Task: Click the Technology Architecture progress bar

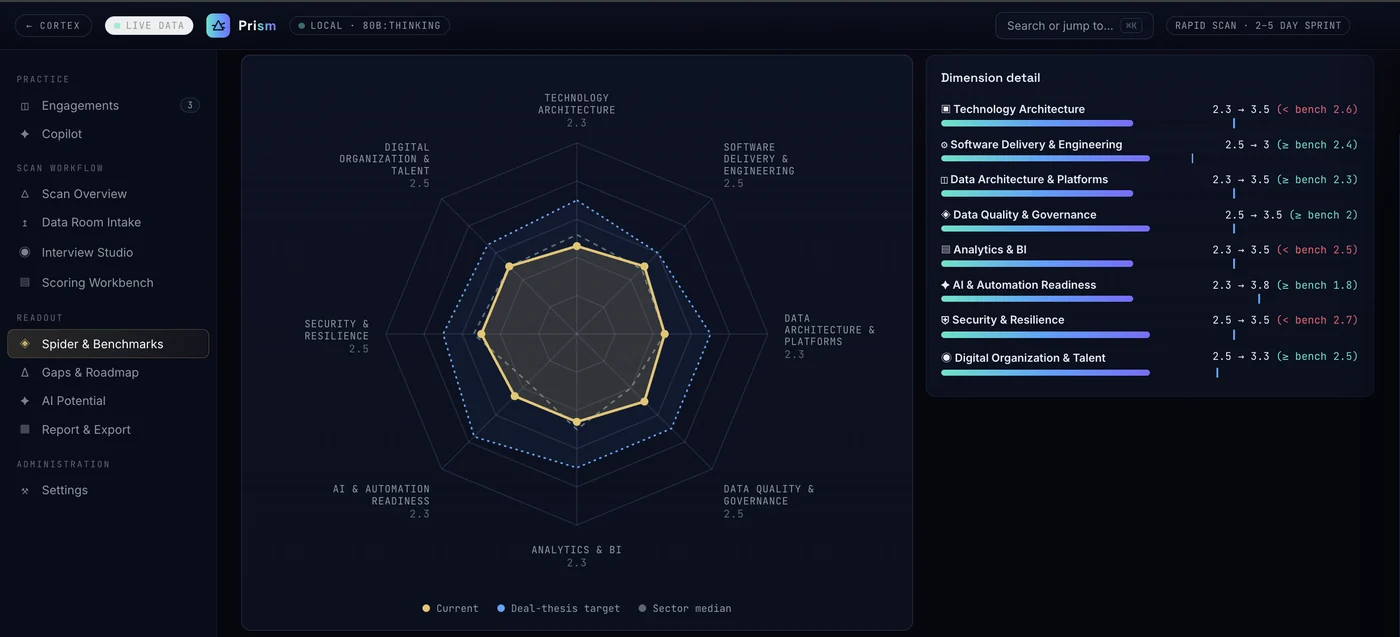Action: pyautogui.click(x=1037, y=123)
